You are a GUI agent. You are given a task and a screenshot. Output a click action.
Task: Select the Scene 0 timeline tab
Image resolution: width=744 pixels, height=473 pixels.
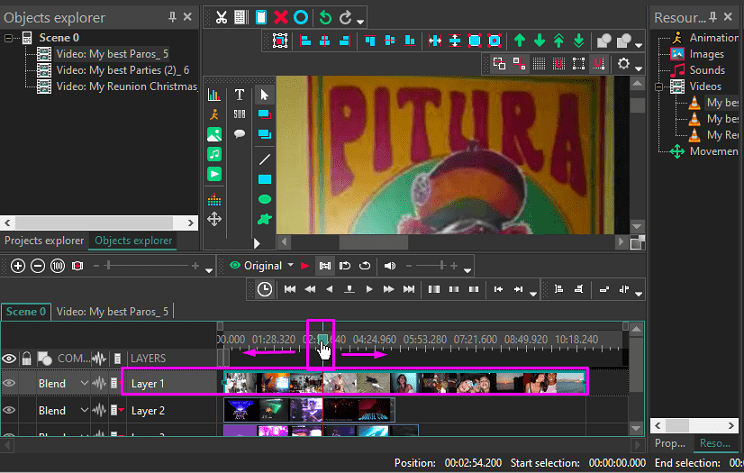(26, 312)
